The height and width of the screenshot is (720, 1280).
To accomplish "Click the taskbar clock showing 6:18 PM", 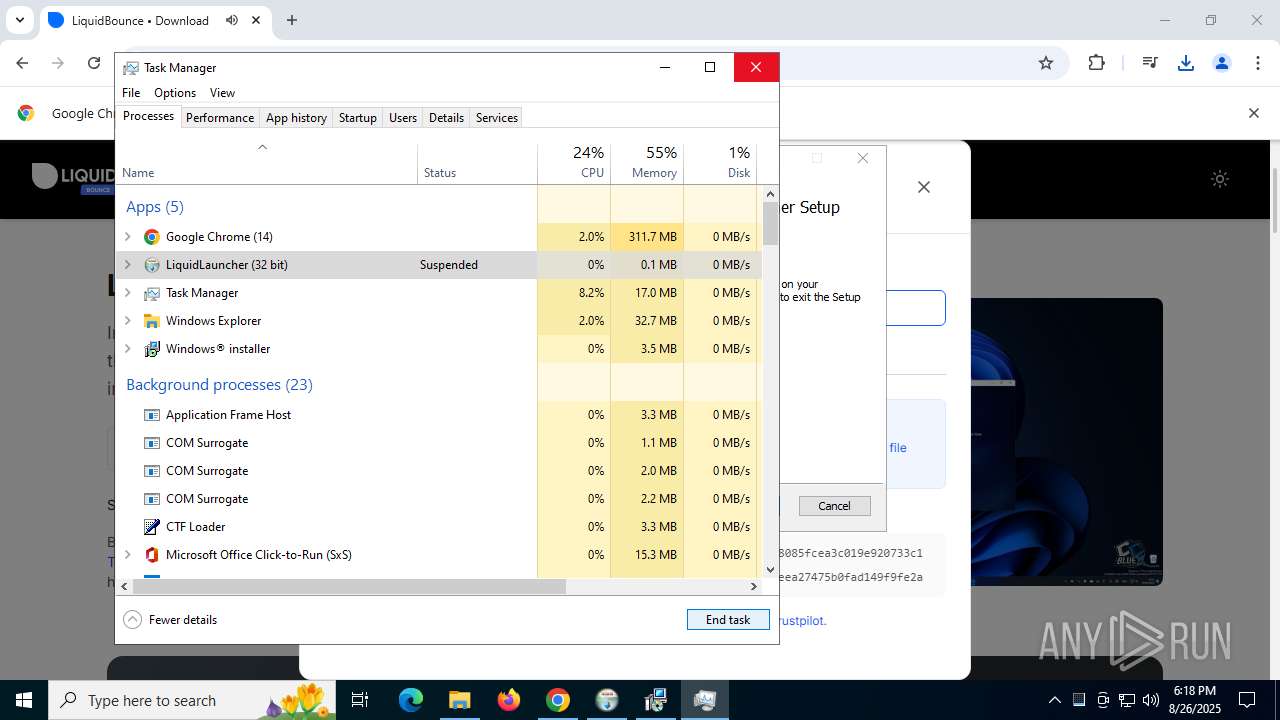I will click(x=1195, y=700).
